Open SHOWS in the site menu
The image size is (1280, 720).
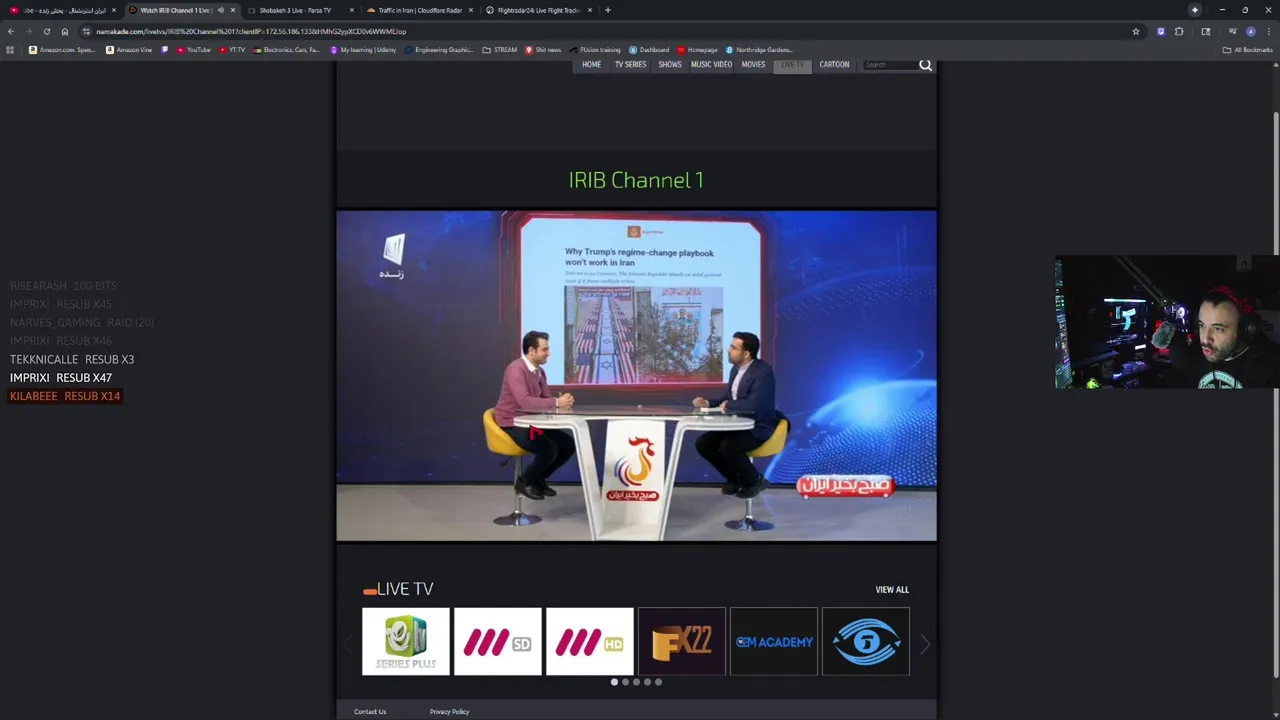point(670,65)
